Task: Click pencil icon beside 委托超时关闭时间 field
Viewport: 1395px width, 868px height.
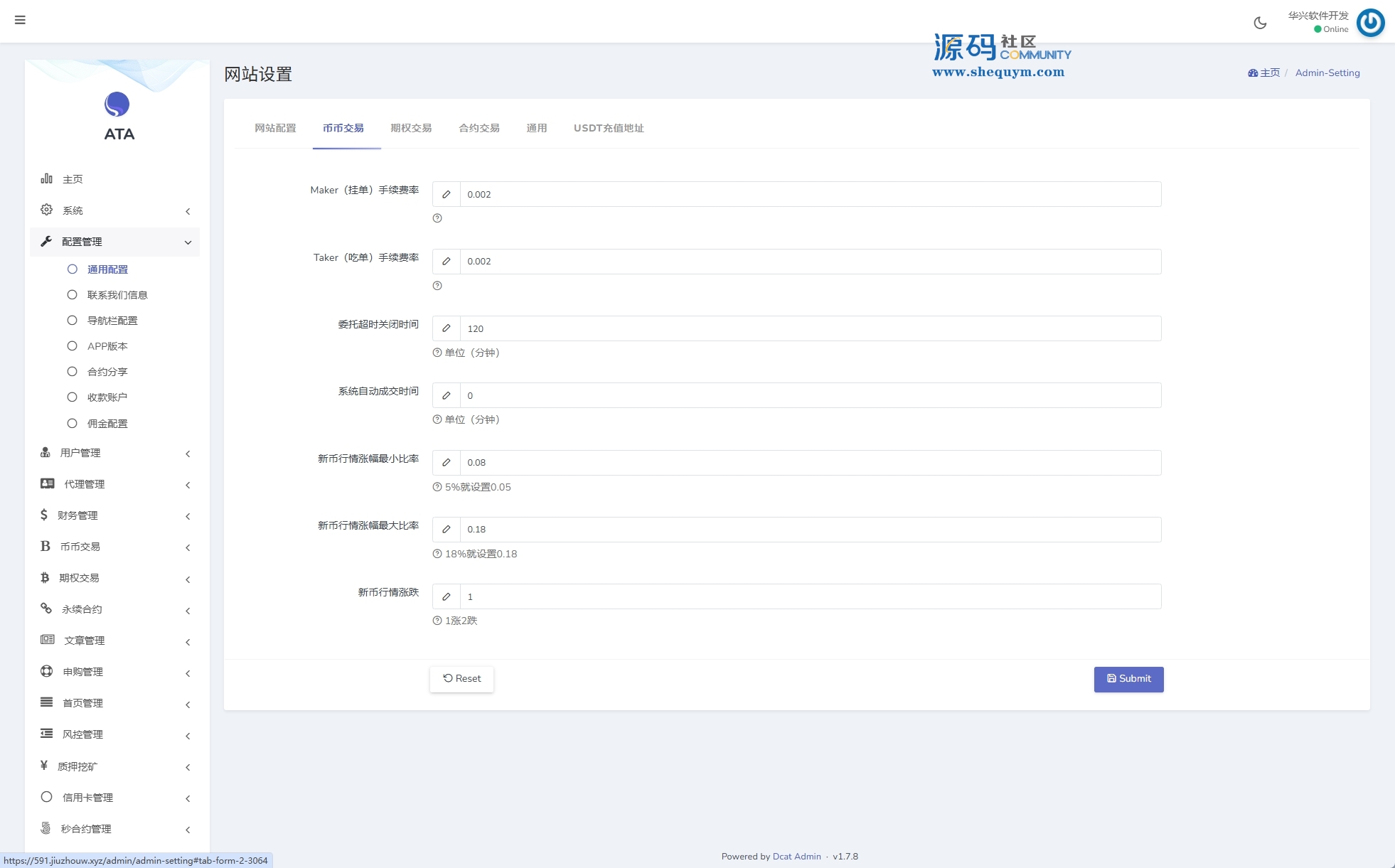Action: click(447, 328)
